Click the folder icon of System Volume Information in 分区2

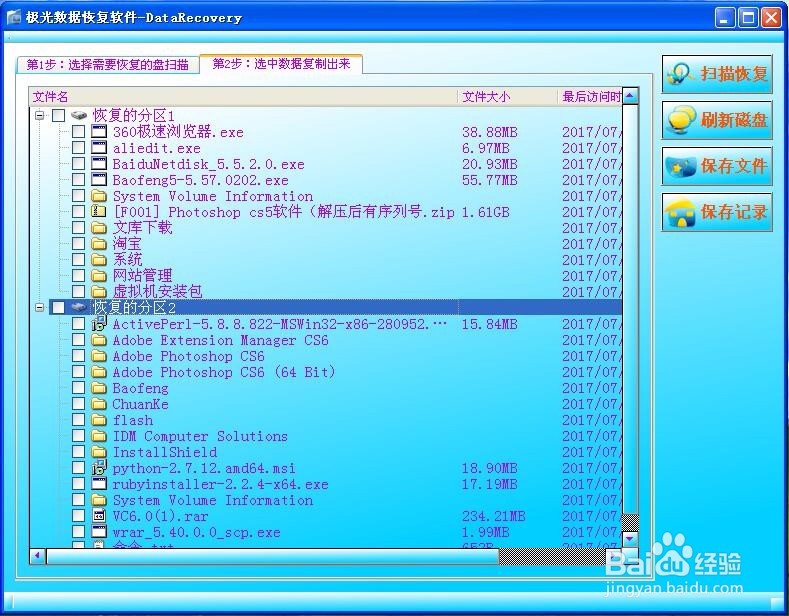pyautogui.click(x=99, y=500)
